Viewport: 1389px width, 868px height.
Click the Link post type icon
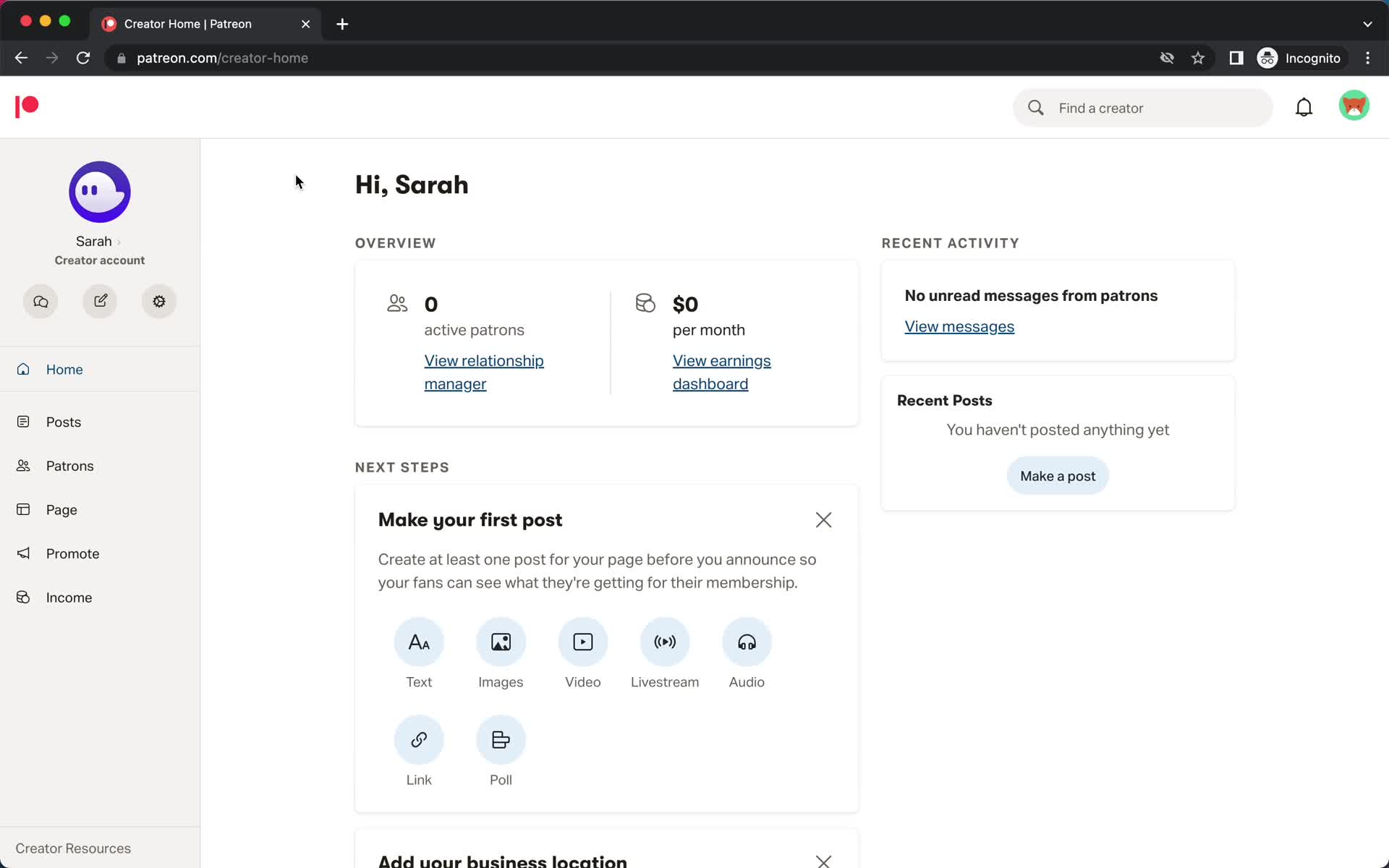point(420,740)
